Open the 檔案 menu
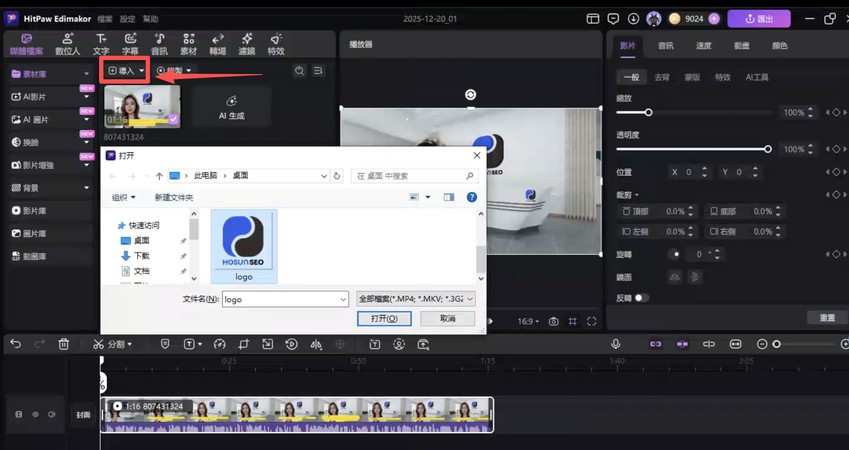This screenshot has width=849, height=450. point(105,19)
